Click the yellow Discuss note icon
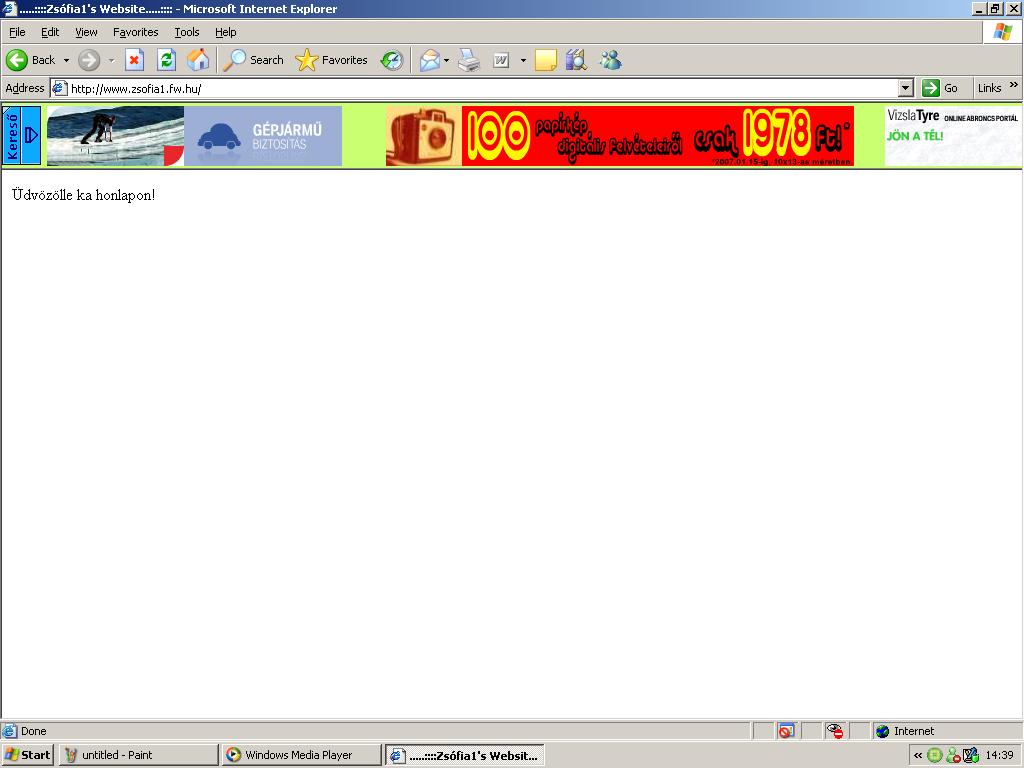Image resolution: width=1024 pixels, height=768 pixels. click(545, 60)
